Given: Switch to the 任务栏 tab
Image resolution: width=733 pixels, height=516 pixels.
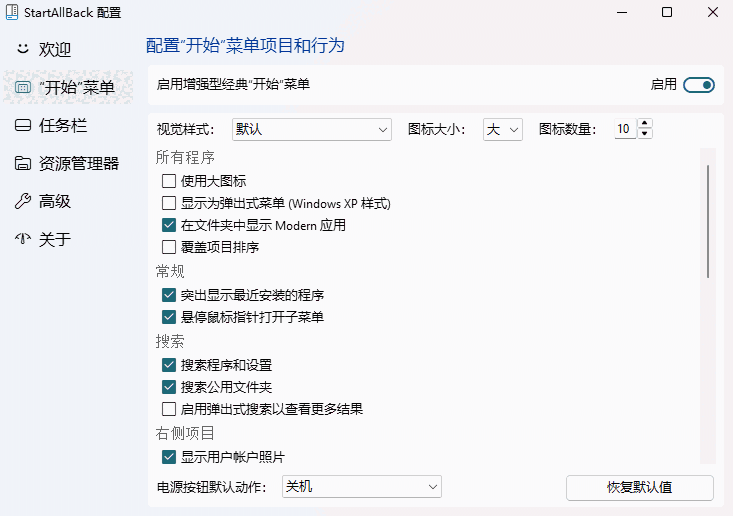Looking at the screenshot, I should (x=63, y=125).
